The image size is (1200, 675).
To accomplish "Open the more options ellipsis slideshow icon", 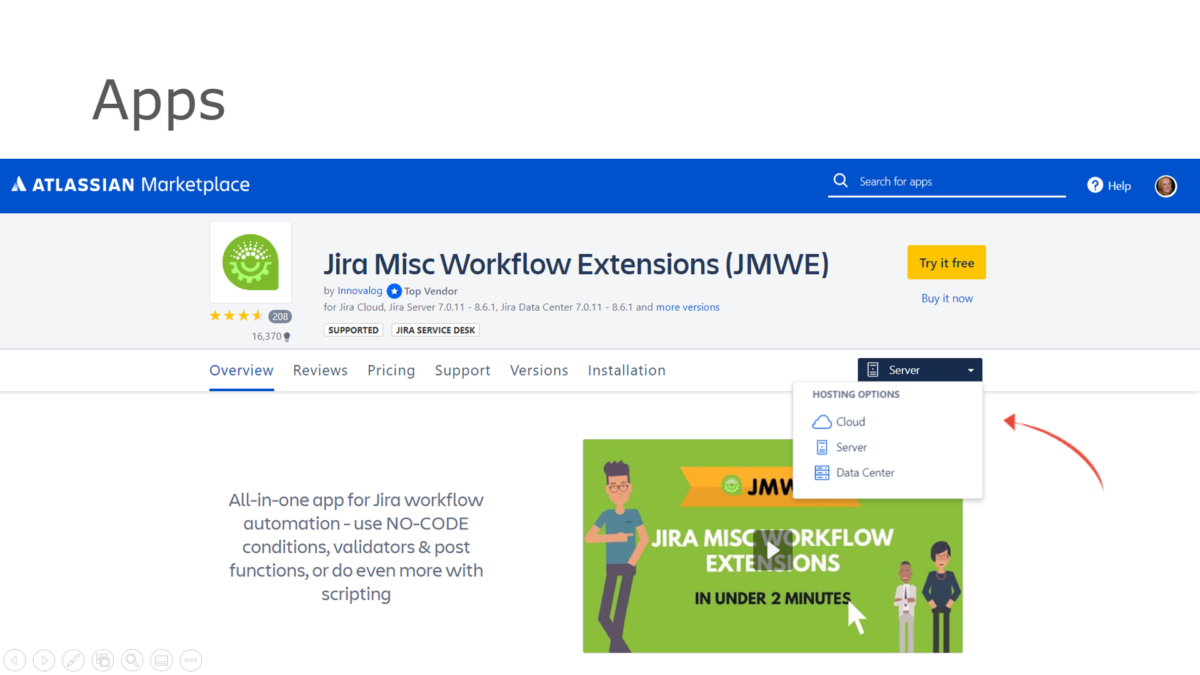I will [x=190, y=660].
